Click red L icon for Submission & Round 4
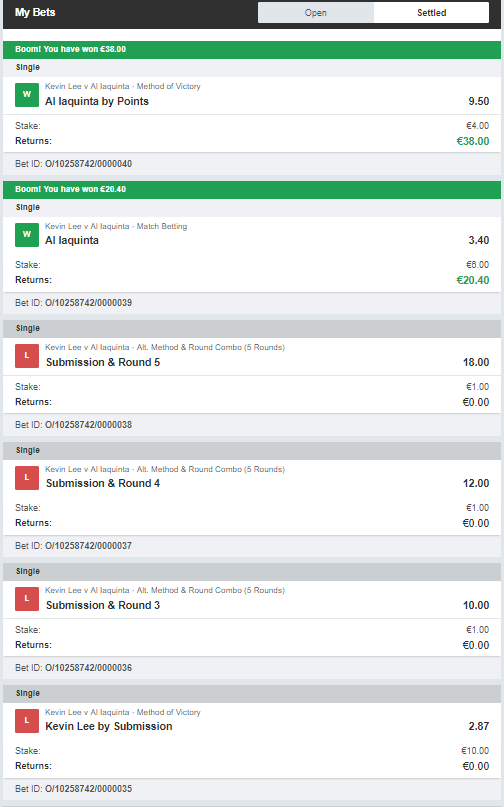The width and height of the screenshot is (504, 807). pyautogui.click(x=27, y=478)
